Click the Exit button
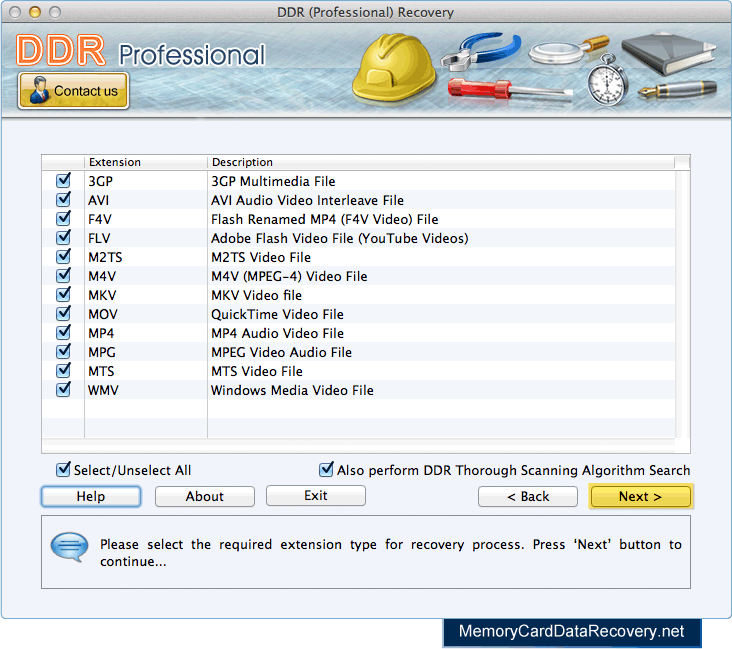This screenshot has height=649, width=732. (x=316, y=495)
